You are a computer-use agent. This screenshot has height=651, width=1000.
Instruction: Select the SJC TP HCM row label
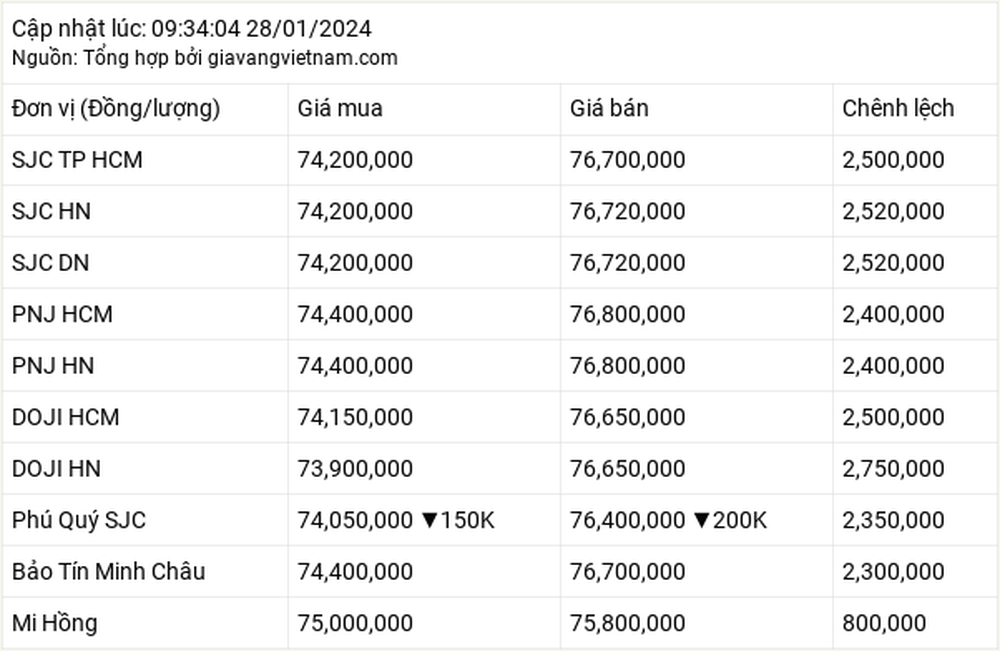77,160
